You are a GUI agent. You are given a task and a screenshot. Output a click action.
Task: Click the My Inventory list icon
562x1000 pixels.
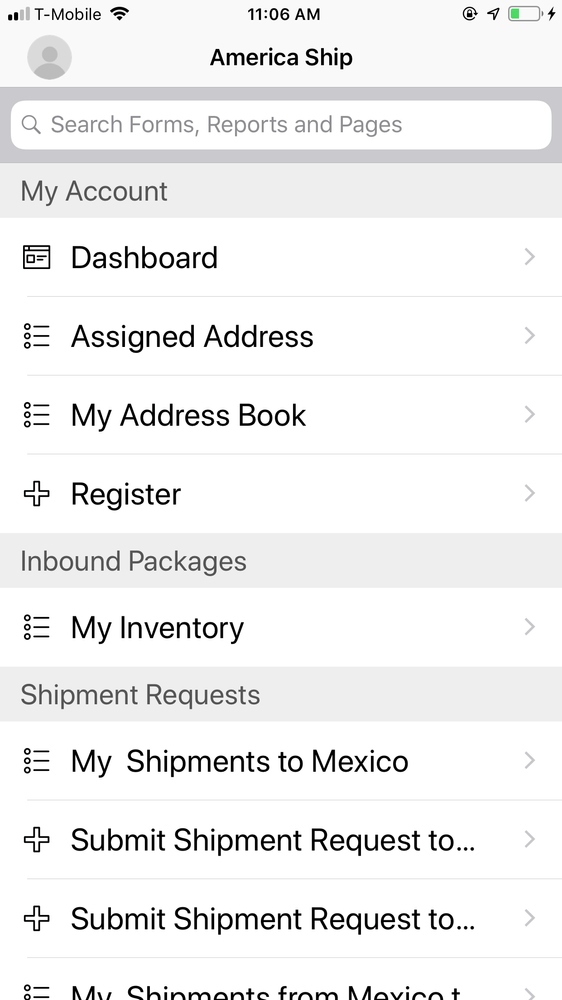36,627
